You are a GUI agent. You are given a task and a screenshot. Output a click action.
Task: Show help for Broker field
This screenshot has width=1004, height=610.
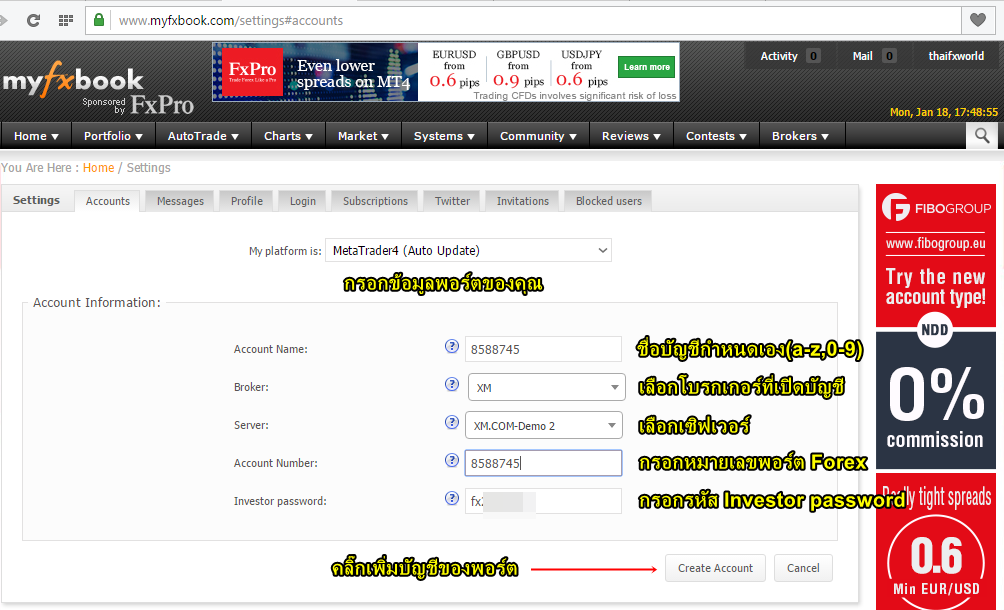(x=451, y=384)
